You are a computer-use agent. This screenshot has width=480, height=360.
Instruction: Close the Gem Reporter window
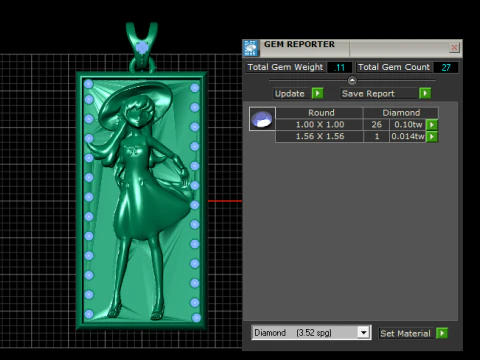[x=454, y=48]
